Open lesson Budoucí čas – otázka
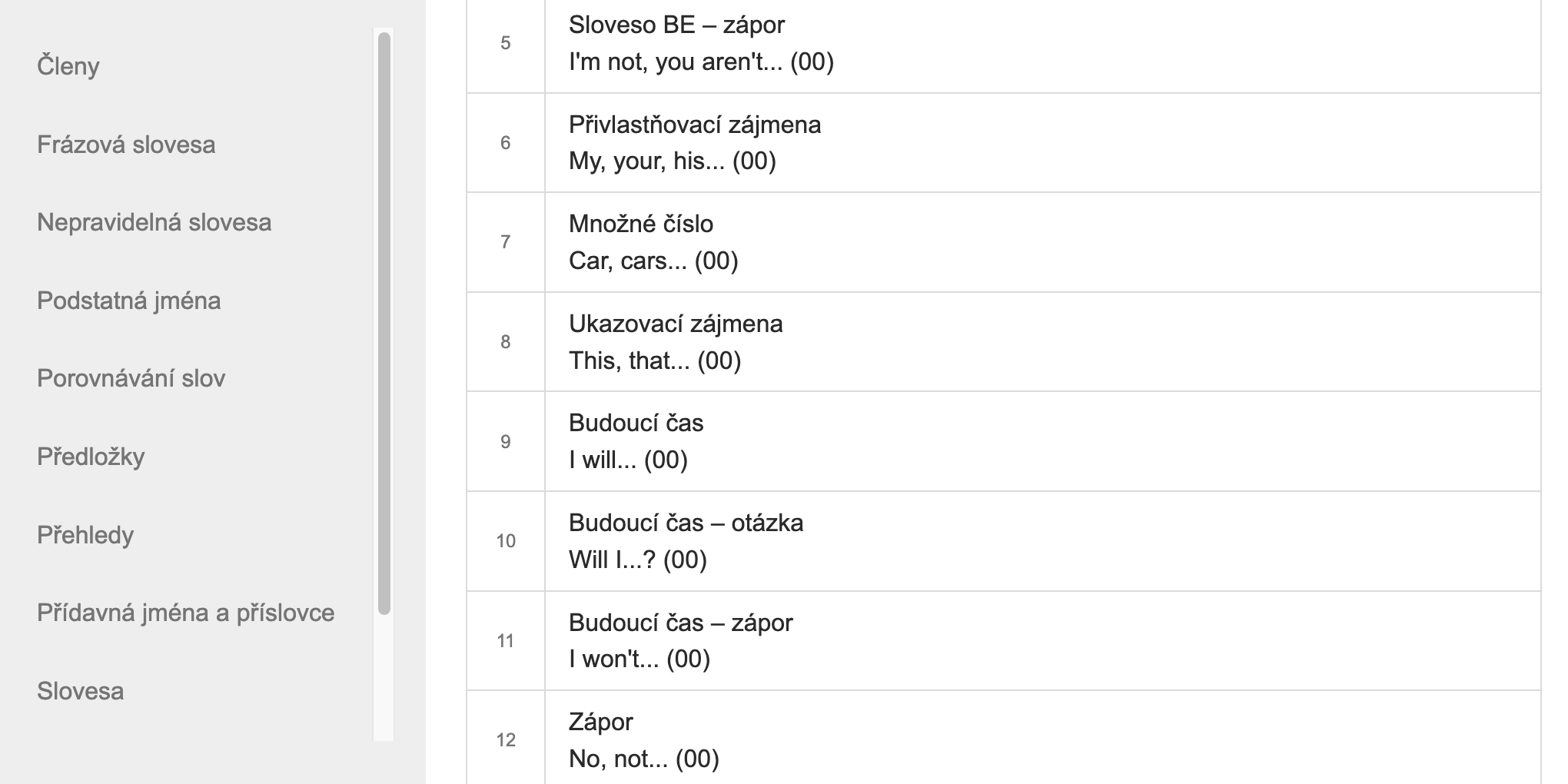The width and height of the screenshot is (1568, 784). coord(686,523)
